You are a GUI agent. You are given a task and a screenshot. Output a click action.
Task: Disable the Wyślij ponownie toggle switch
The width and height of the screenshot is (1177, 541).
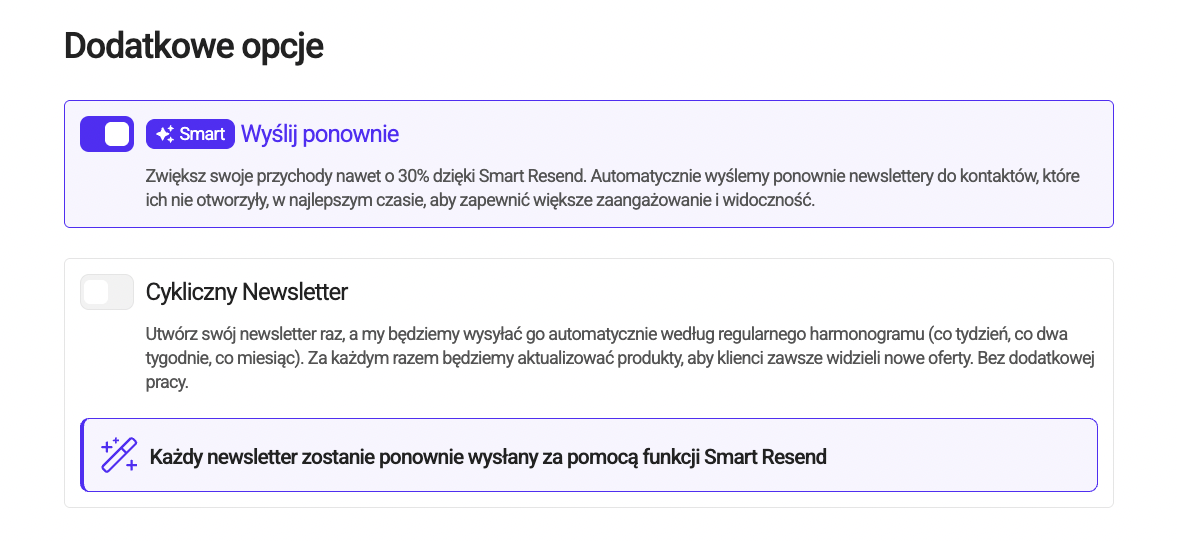pos(107,134)
